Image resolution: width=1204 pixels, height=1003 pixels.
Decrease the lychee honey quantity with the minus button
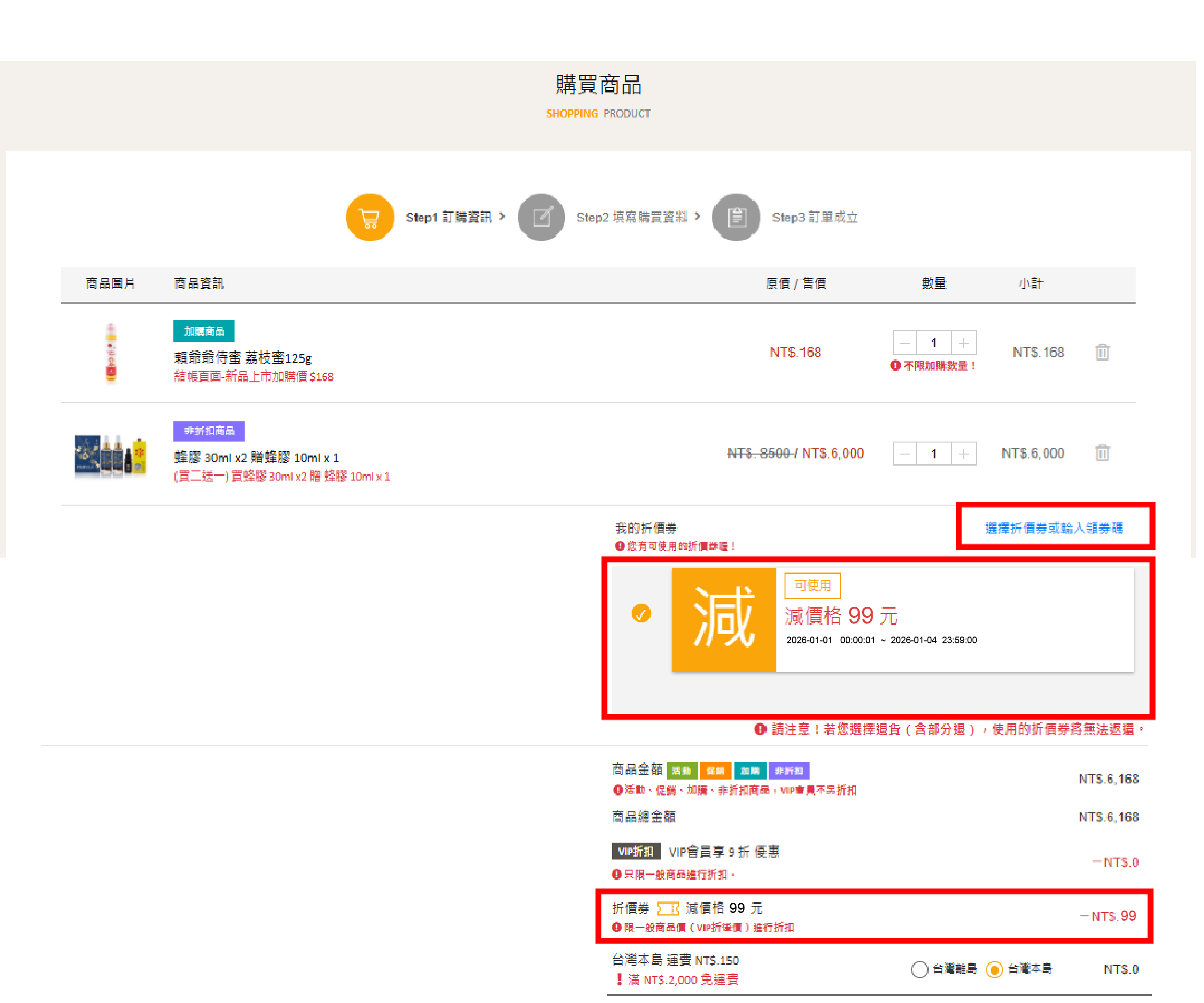pos(904,343)
